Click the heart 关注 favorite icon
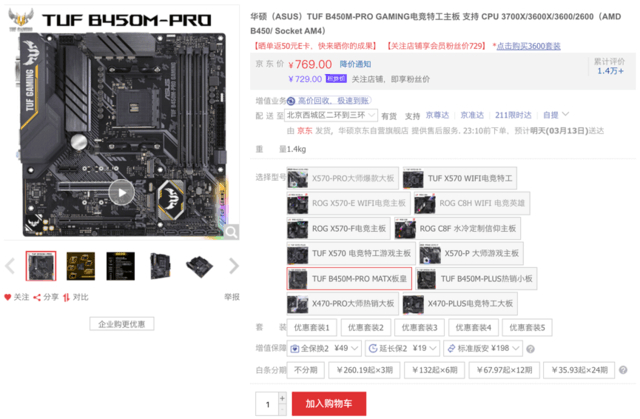Image resolution: width=640 pixels, height=419 pixels. click(x=7, y=297)
